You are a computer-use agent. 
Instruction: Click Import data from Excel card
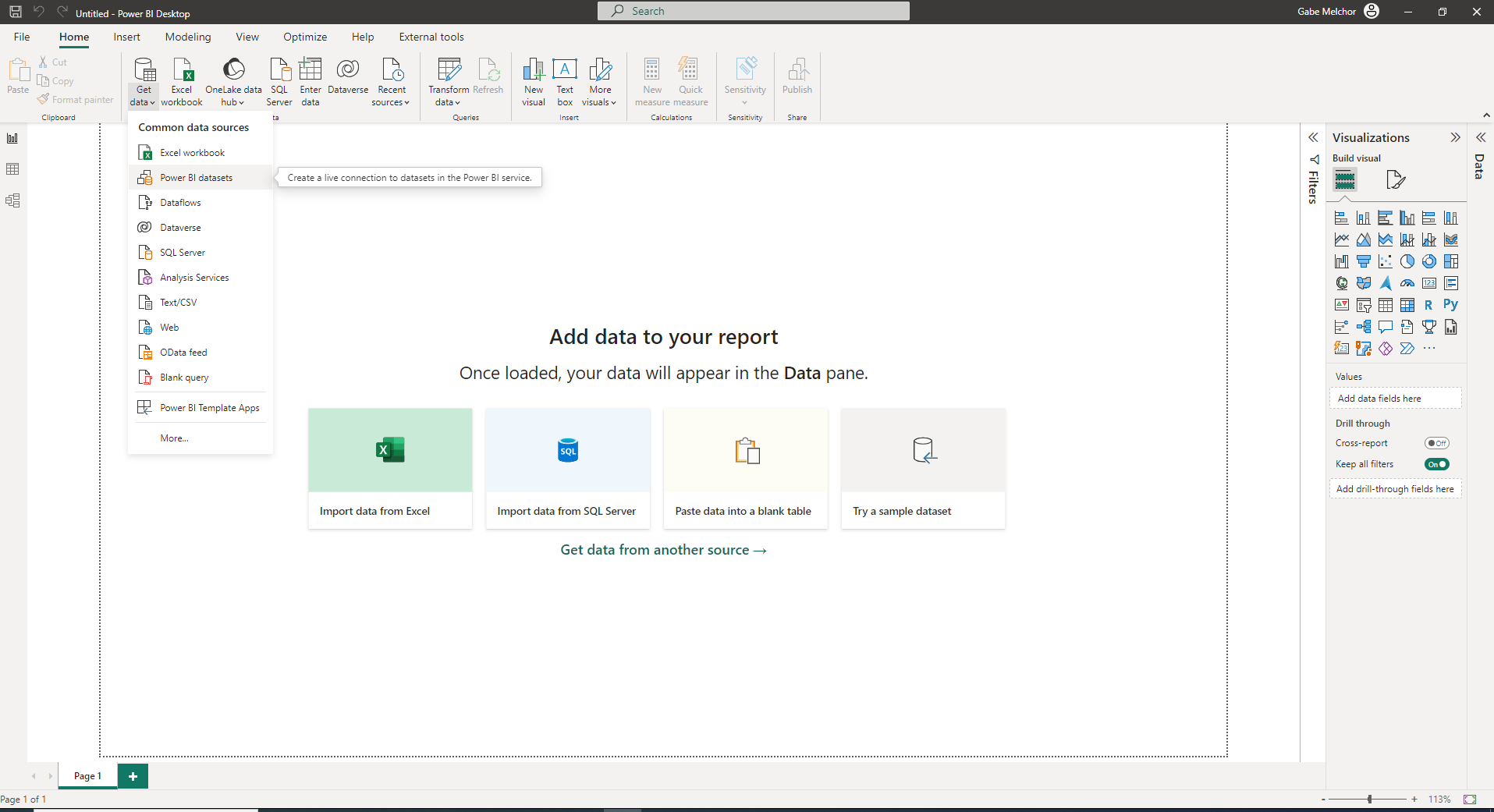click(390, 468)
